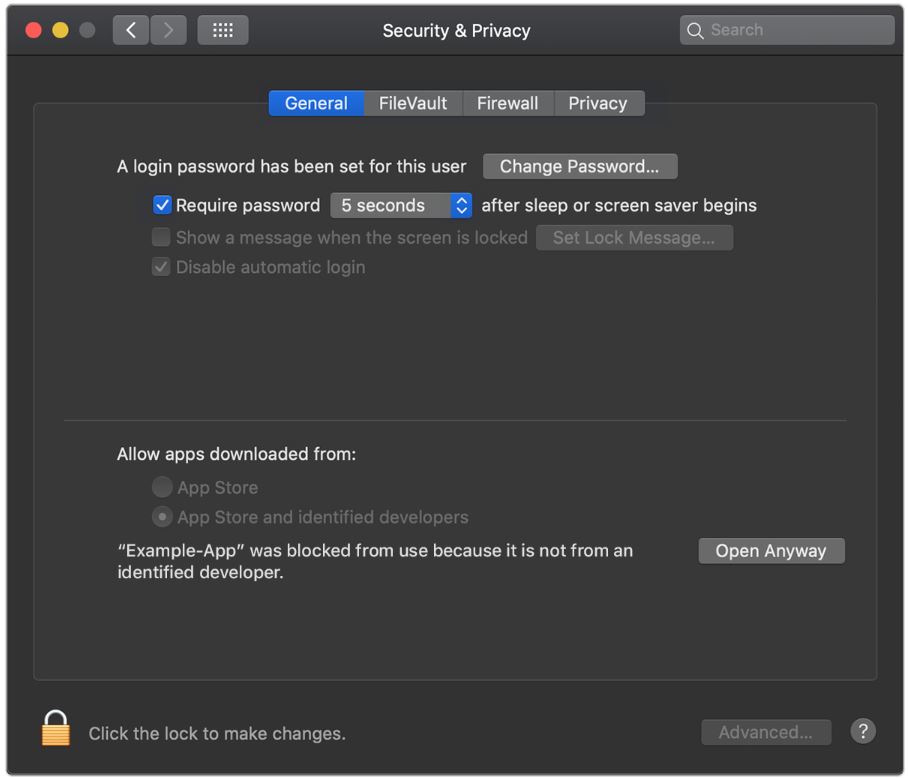Switch to the General tab
This screenshot has height=778, width=908.
(316, 103)
